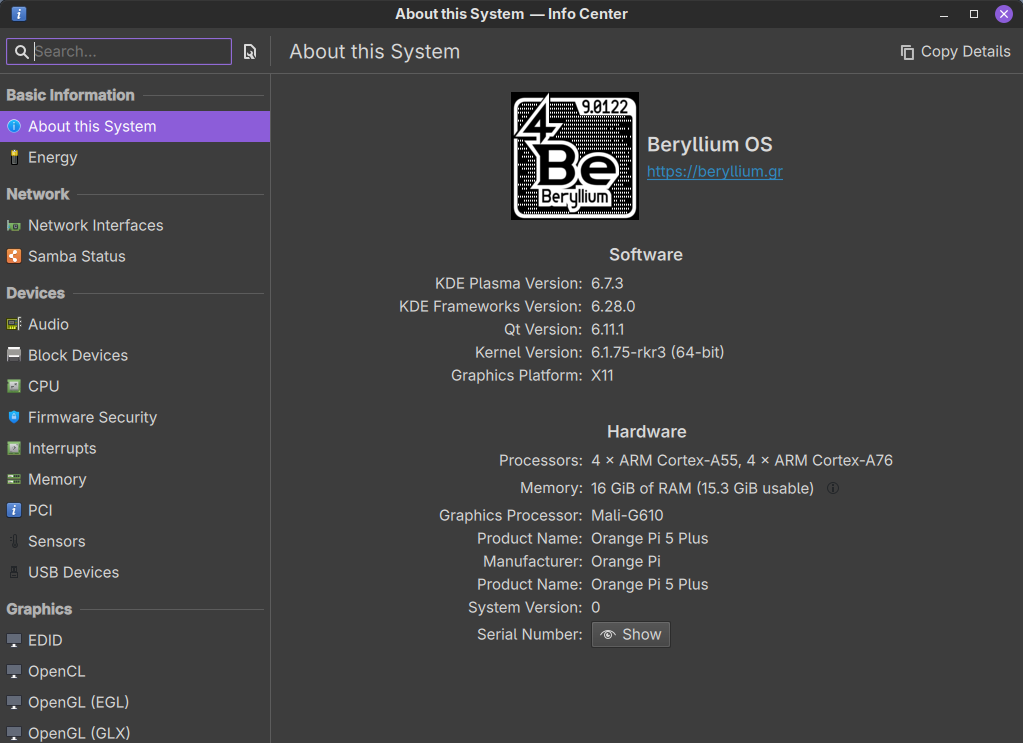Image resolution: width=1023 pixels, height=743 pixels.
Task: Click the kernel version "6.1.75-rkr3 (64-bit)"
Action: (657, 352)
